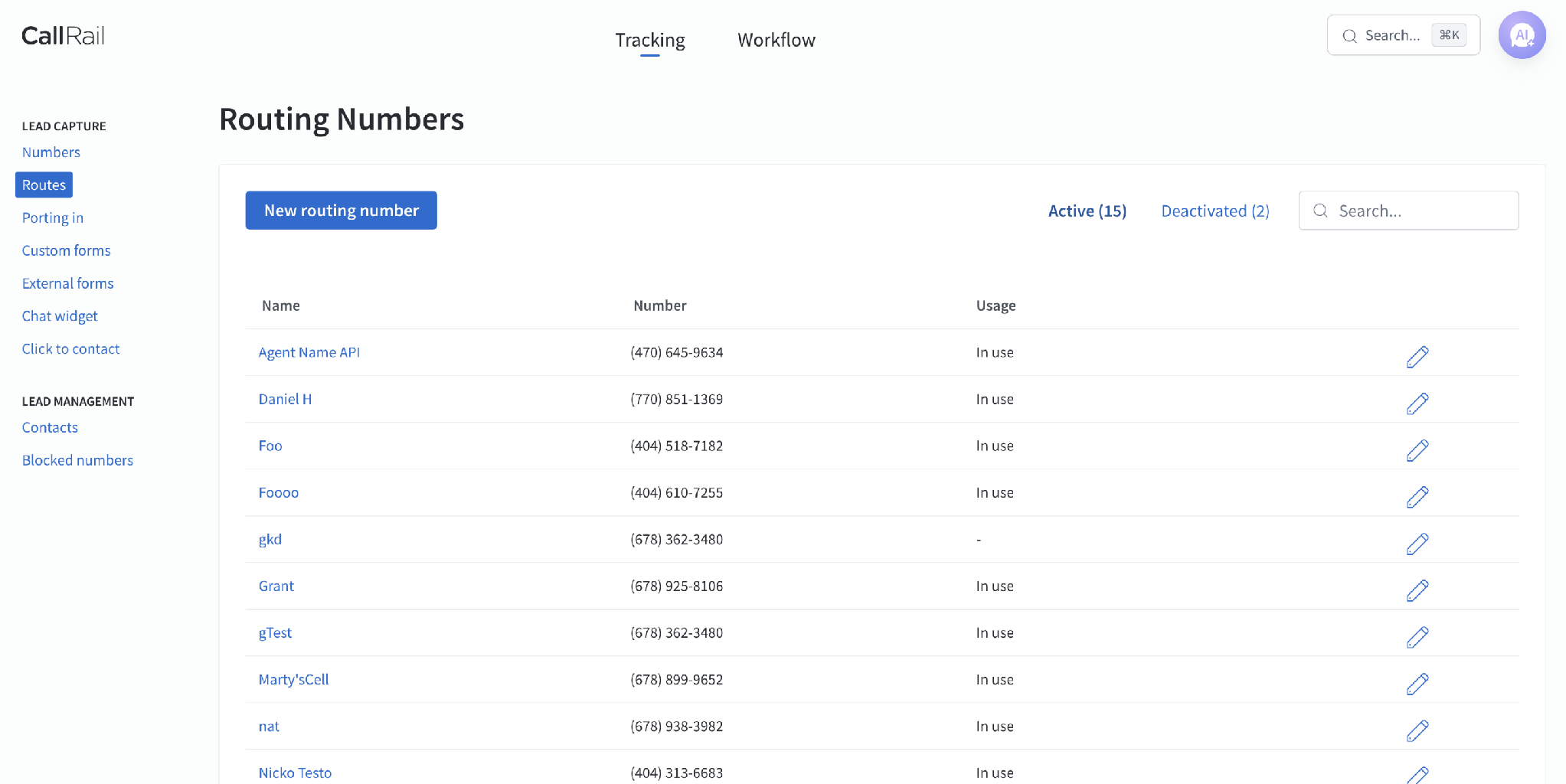This screenshot has width=1566, height=784.
Task: Open Porting in from the sidebar
Action: [x=53, y=217]
